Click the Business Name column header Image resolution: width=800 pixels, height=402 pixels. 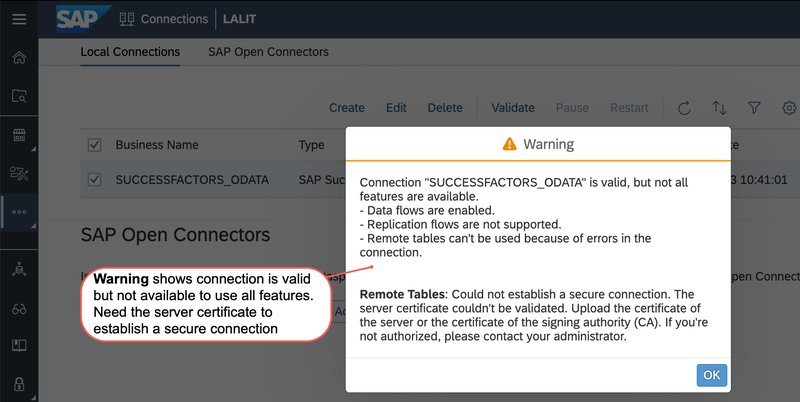(157, 145)
